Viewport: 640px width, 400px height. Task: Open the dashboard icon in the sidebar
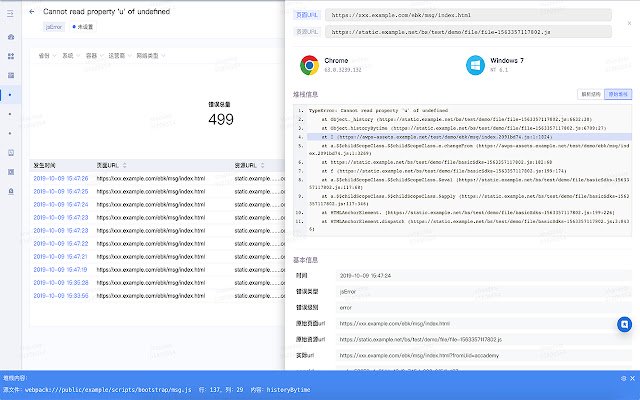[11, 37]
